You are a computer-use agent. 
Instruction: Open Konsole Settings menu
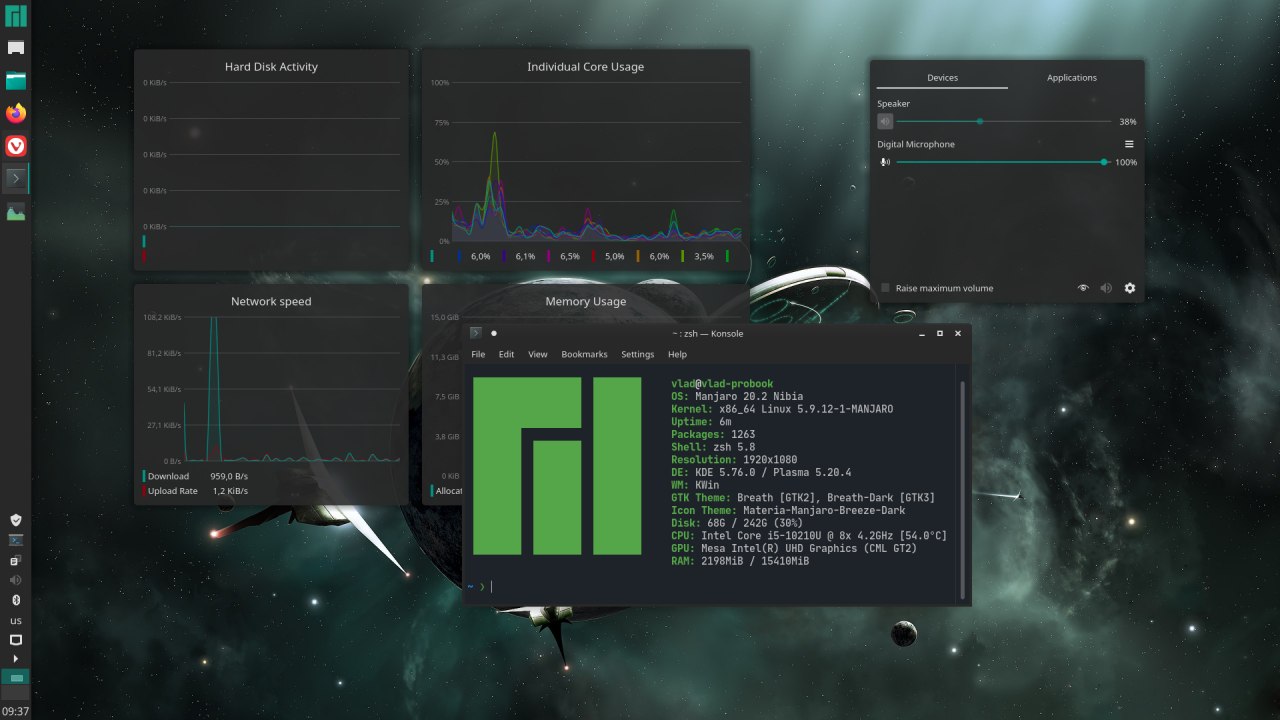[x=637, y=354]
